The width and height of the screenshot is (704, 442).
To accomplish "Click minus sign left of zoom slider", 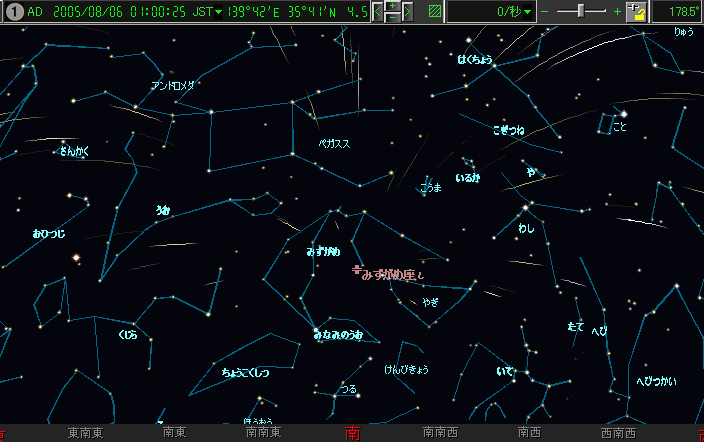I will [x=545, y=12].
